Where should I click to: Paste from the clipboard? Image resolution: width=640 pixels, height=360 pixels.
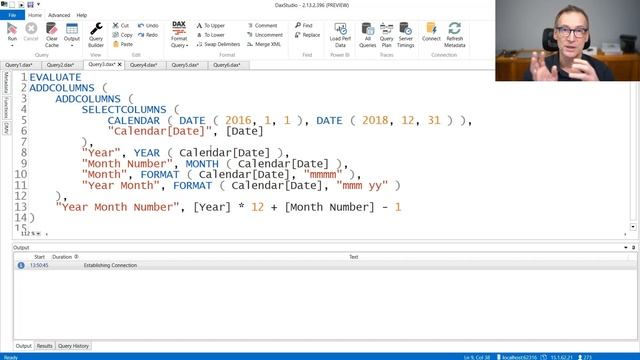point(123,44)
